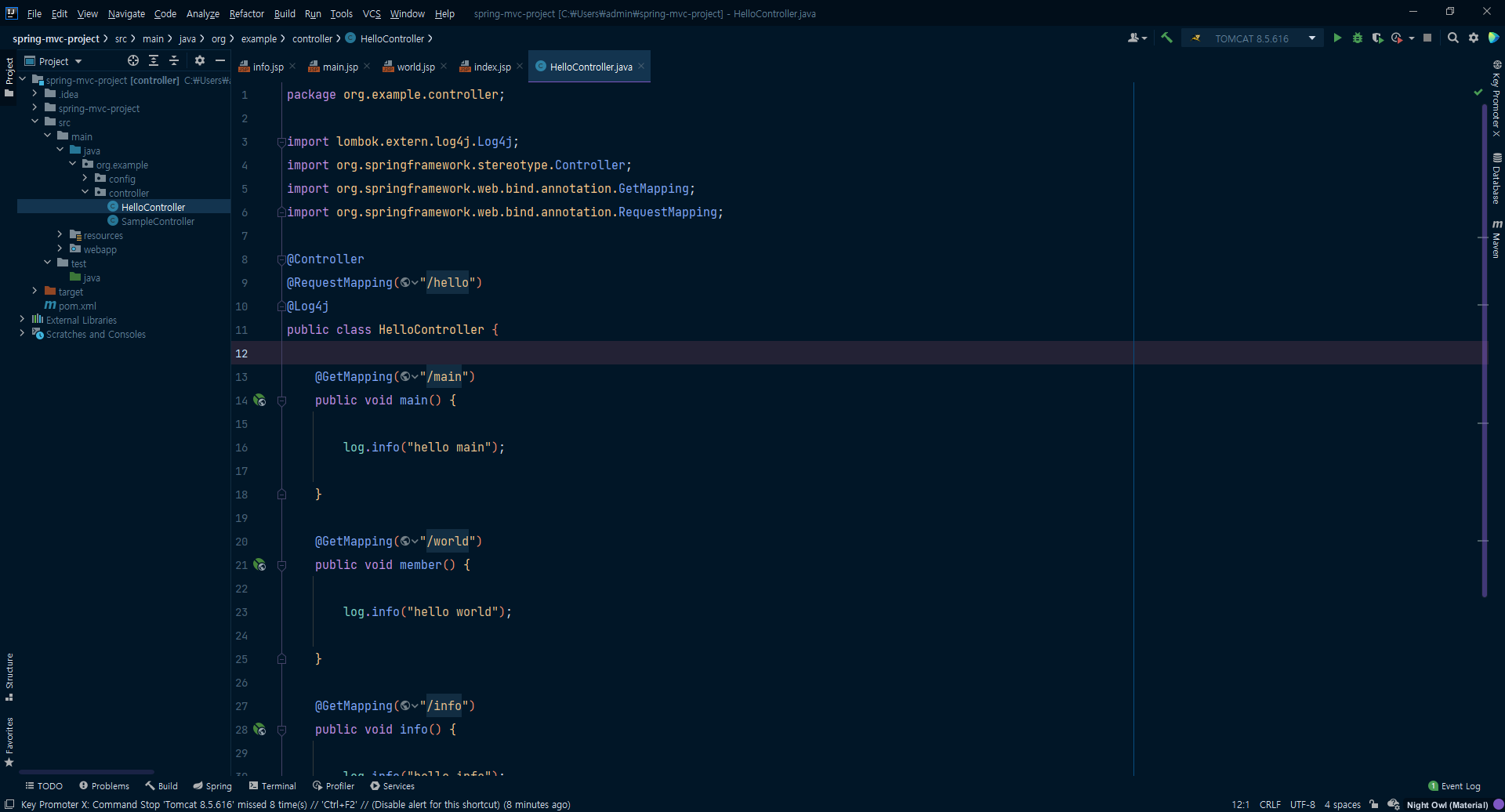Toggle tool window bars at bottom-left corner
Image resolution: width=1505 pixels, height=812 pixels.
pyautogui.click(x=9, y=805)
